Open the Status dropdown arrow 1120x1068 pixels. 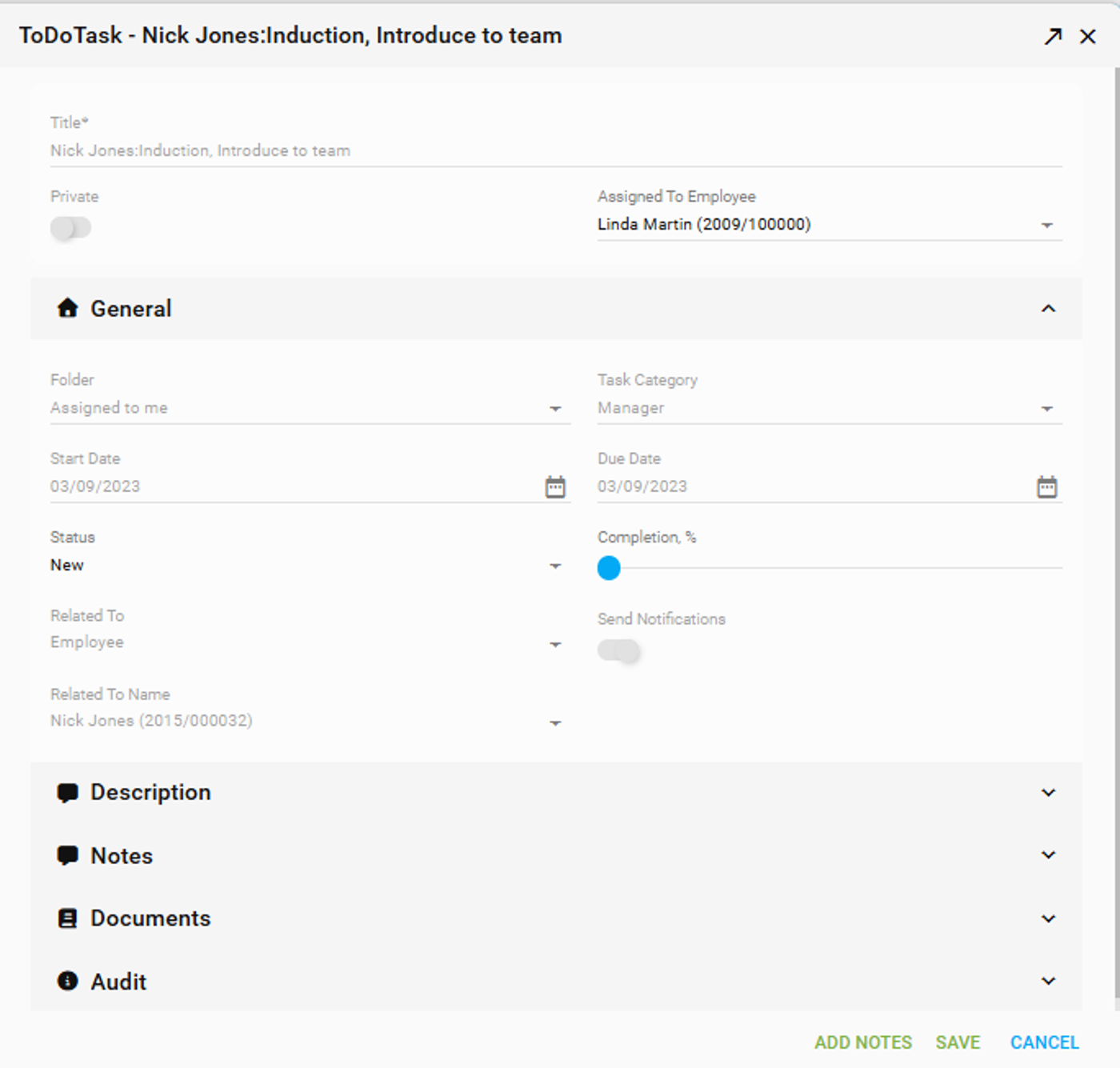[555, 566]
